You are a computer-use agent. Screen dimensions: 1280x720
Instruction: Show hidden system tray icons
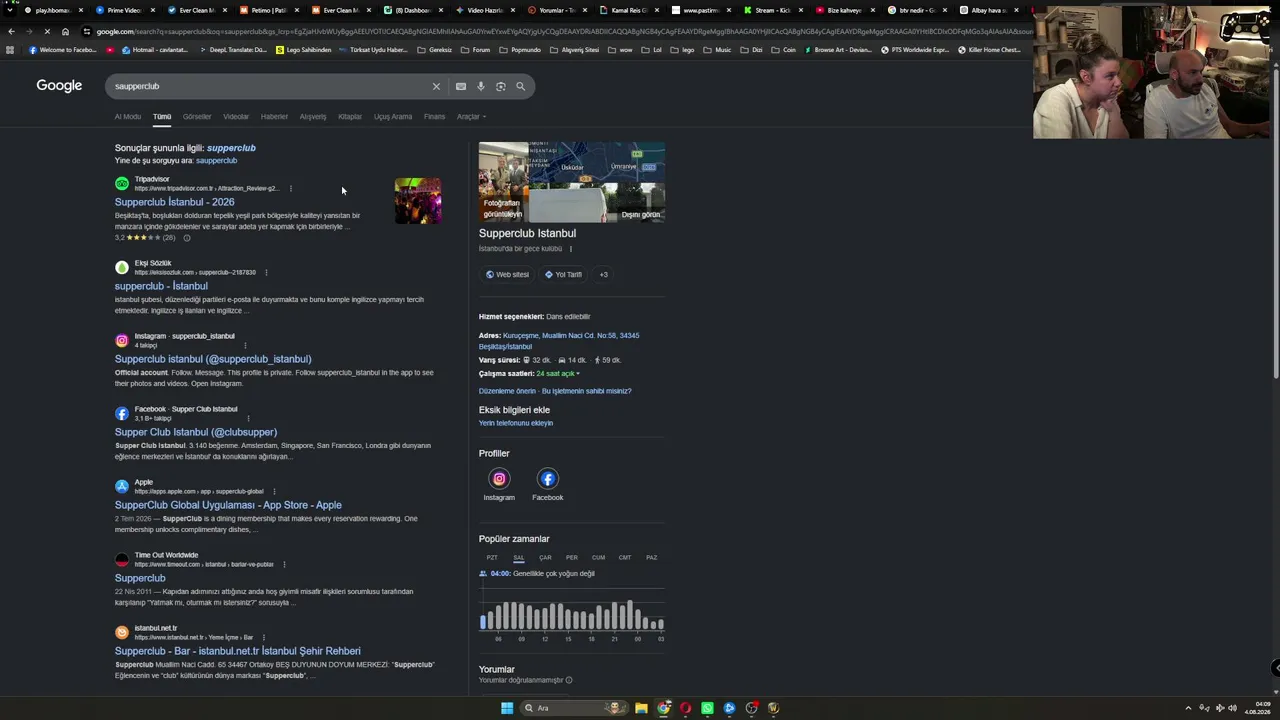pyautogui.click(x=1190, y=708)
